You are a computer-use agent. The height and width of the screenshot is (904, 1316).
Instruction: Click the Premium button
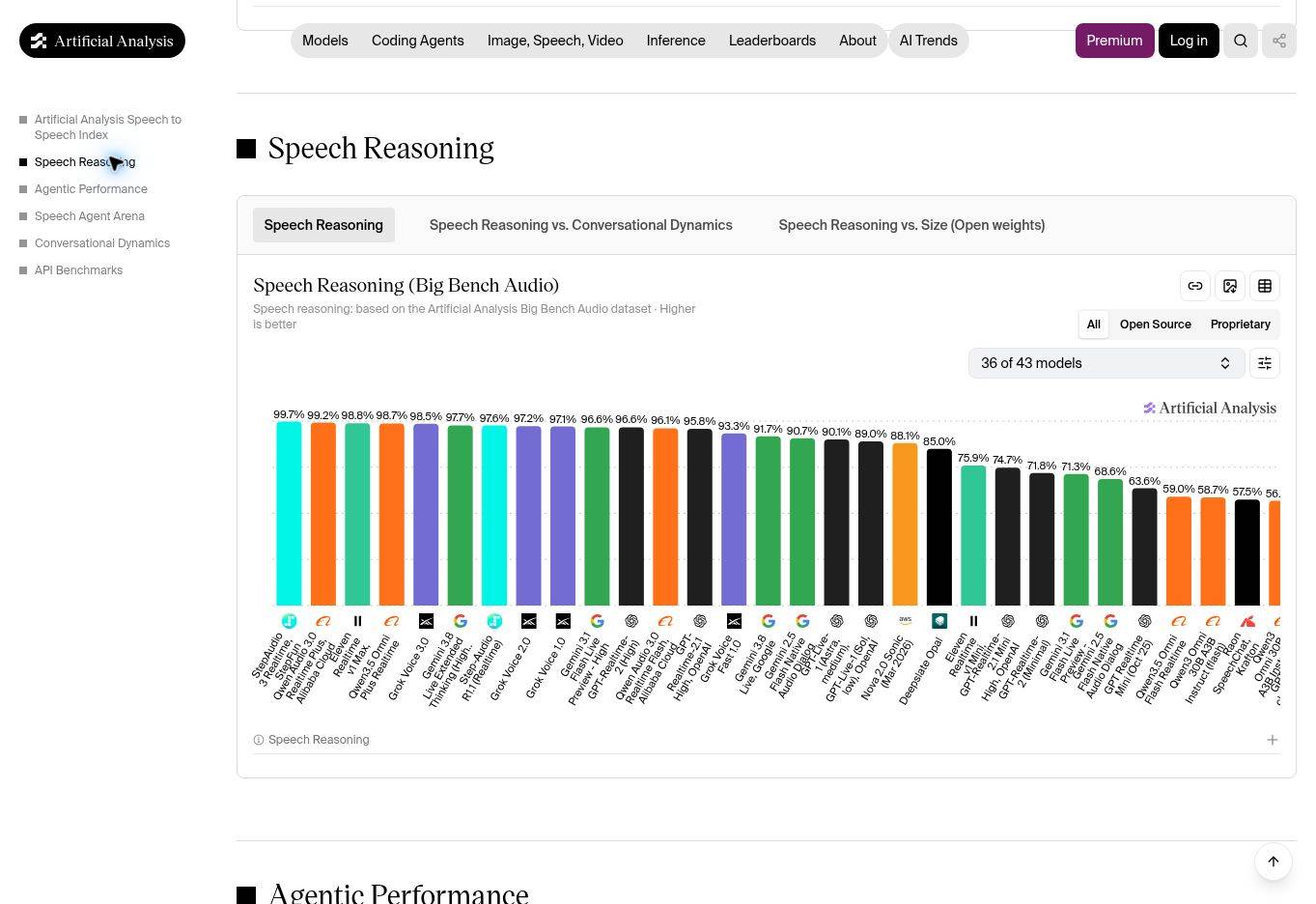point(1114,41)
